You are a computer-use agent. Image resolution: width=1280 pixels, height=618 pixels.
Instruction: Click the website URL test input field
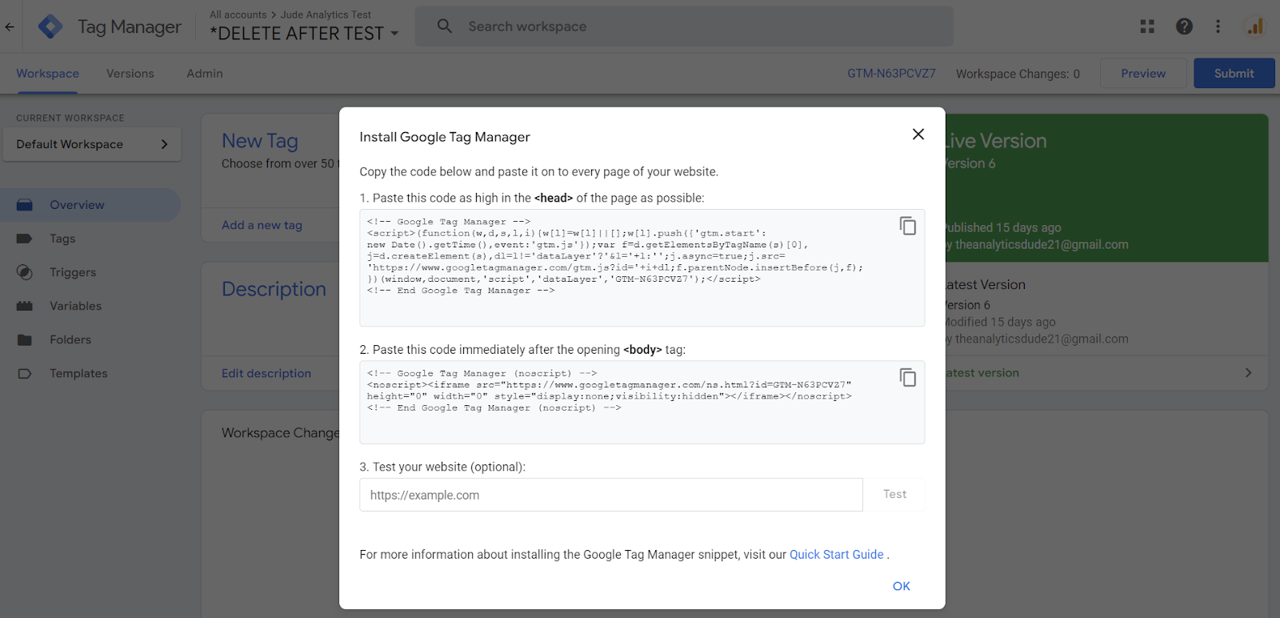[600, 494]
